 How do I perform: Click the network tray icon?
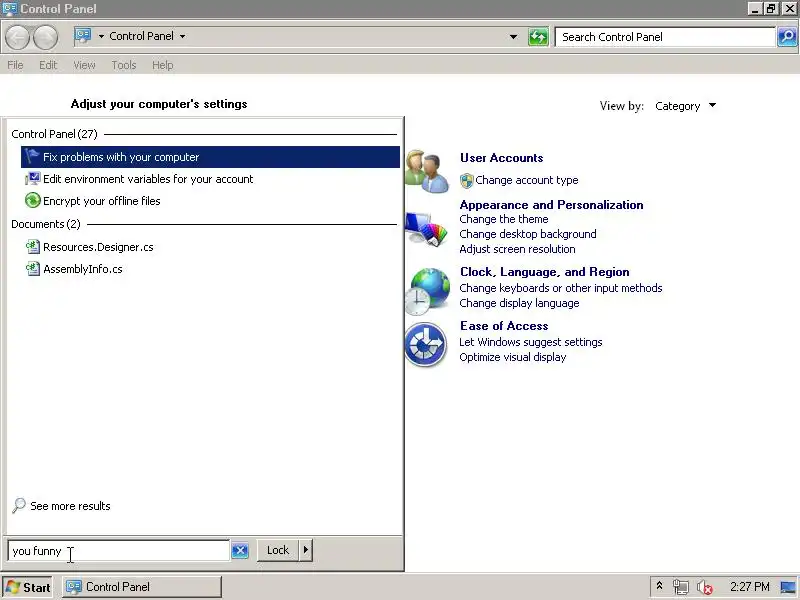click(681, 587)
